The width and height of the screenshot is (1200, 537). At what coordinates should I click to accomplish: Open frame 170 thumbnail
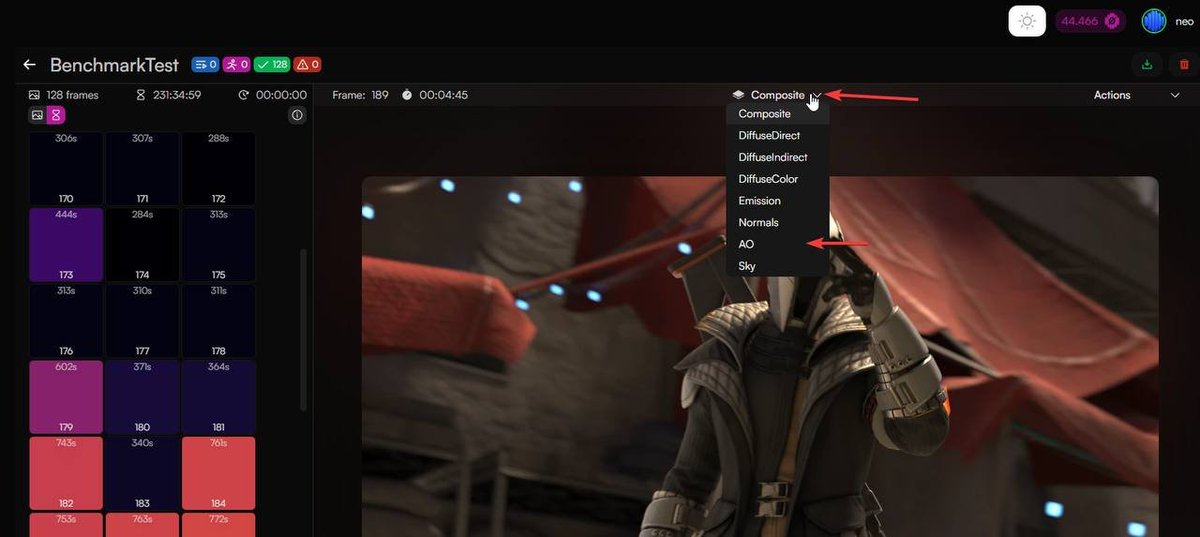tap(66, 169)
